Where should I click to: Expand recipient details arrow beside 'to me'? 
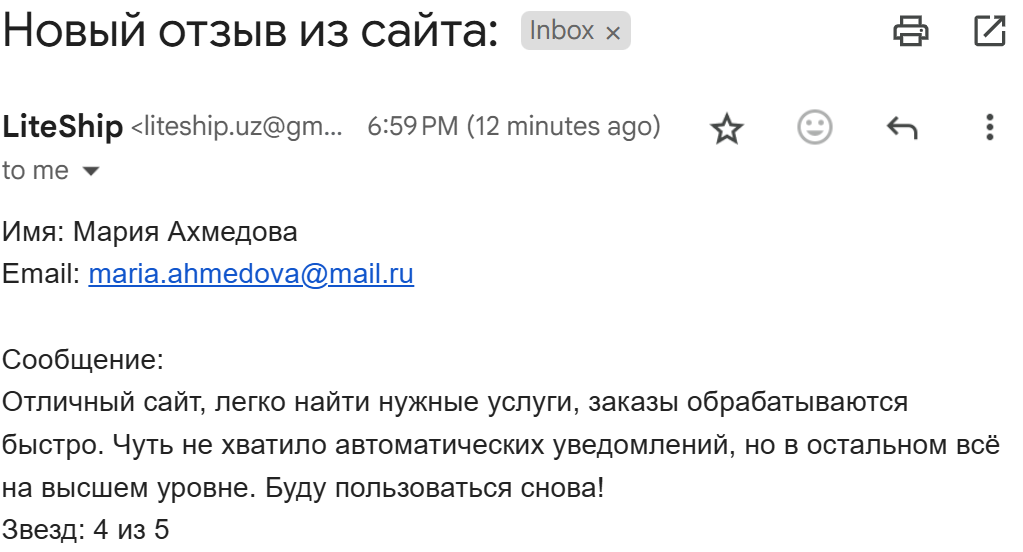coord(91,172)
